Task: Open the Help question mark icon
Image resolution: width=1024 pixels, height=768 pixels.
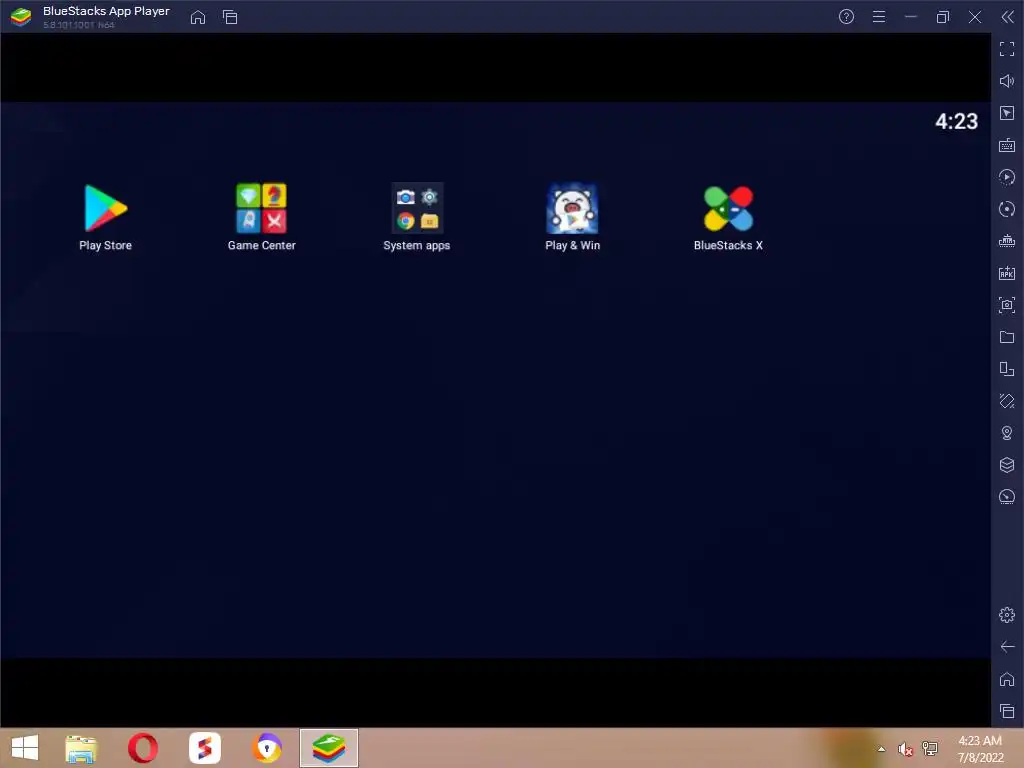Action: pos(846,16)
